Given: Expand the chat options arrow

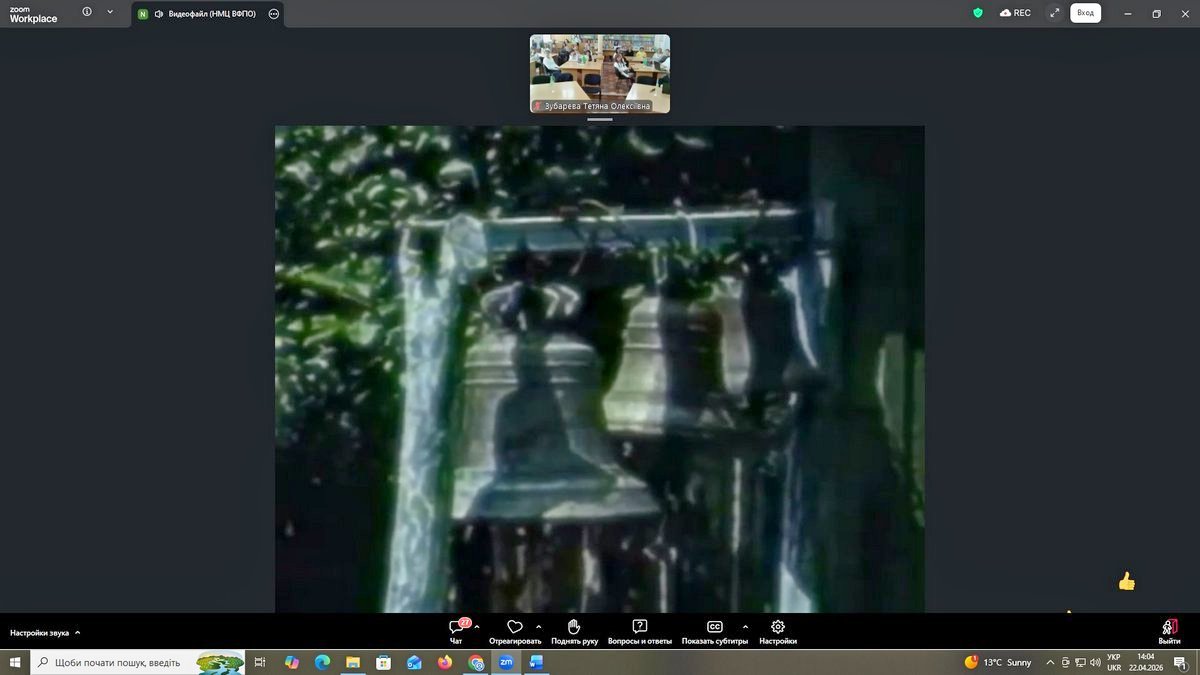Looking at the screenshot, I should point(477,627).
